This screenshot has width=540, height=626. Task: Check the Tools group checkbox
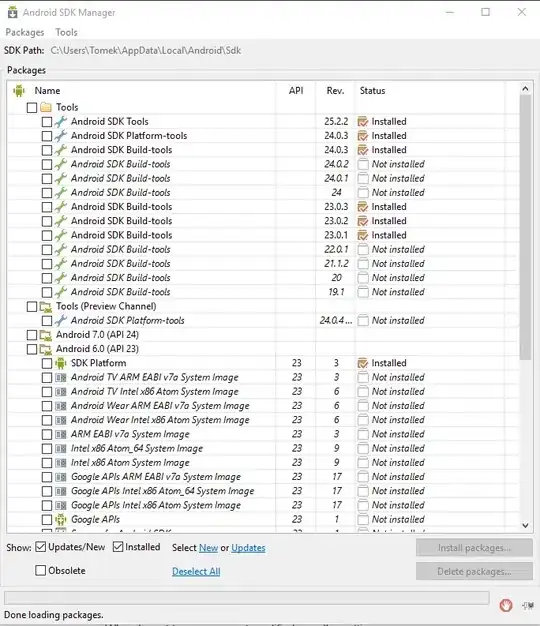32,107
